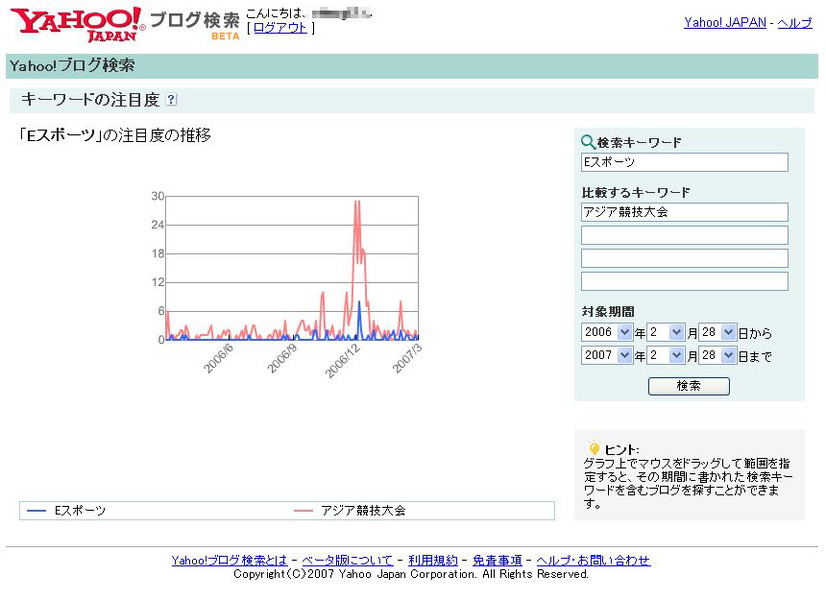Open the ヘルプ link at top right
This screenshot has width=826, height=600.
[795, 23]
